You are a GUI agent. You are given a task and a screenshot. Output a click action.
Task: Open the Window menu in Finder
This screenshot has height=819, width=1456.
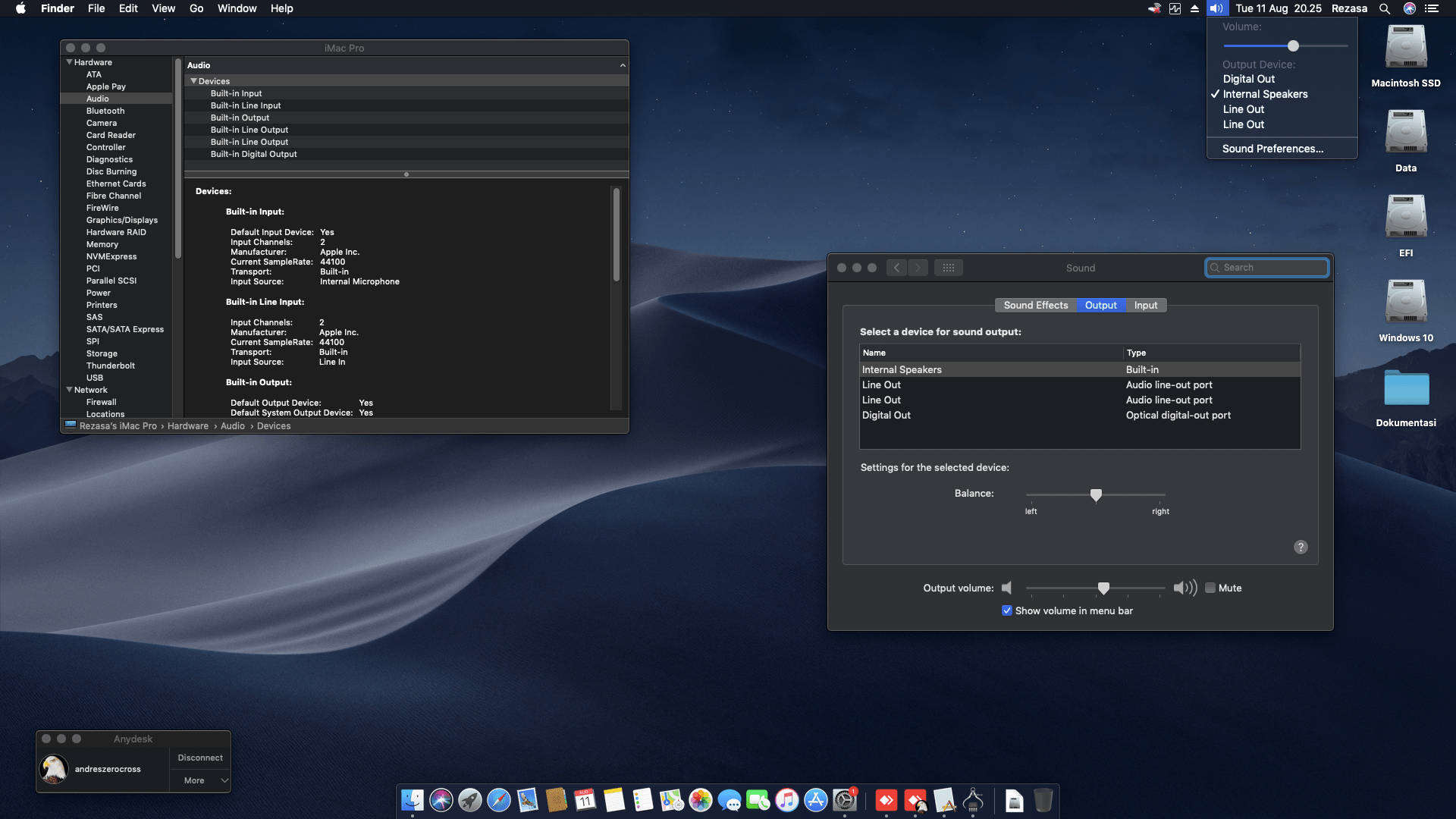click(237, 8)
